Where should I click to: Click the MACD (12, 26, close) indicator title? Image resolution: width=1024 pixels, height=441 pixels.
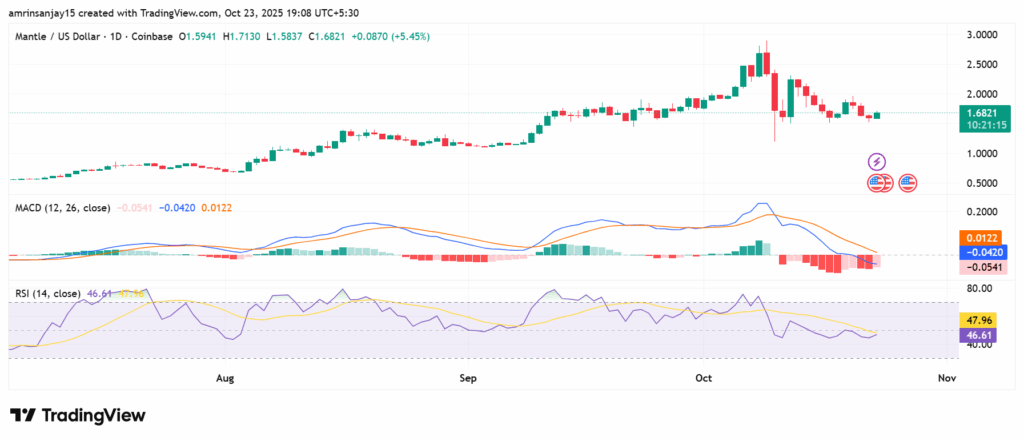pos(62,208)
